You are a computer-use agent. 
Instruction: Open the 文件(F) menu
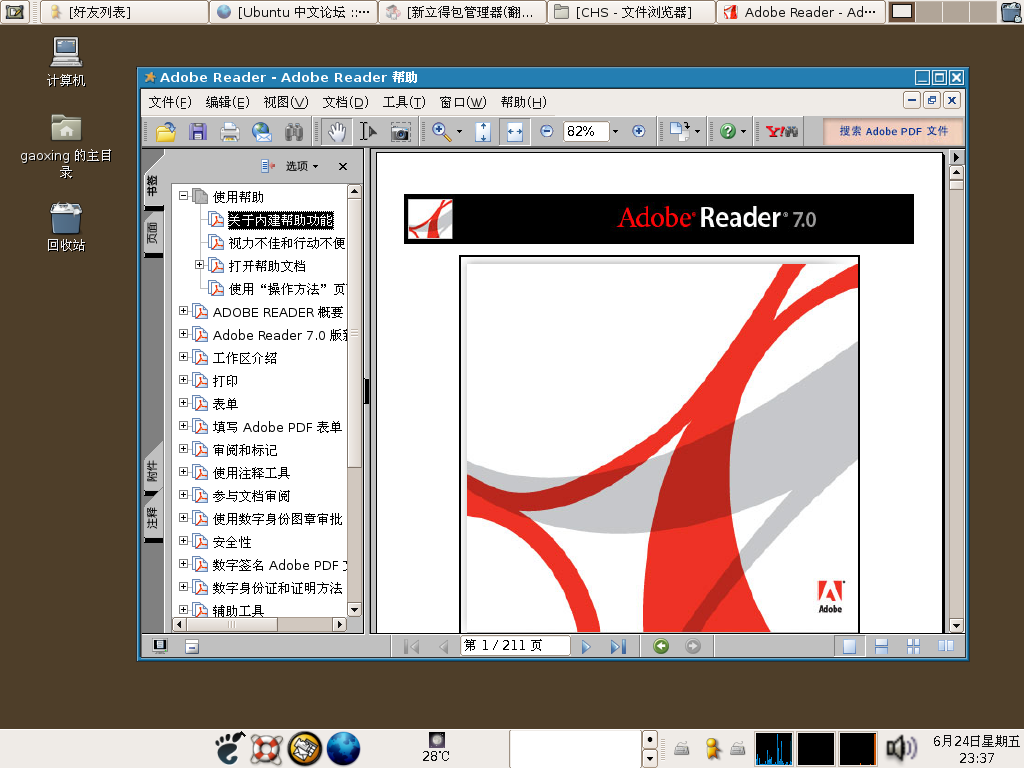pyautogui.click(x=170, y=103)
